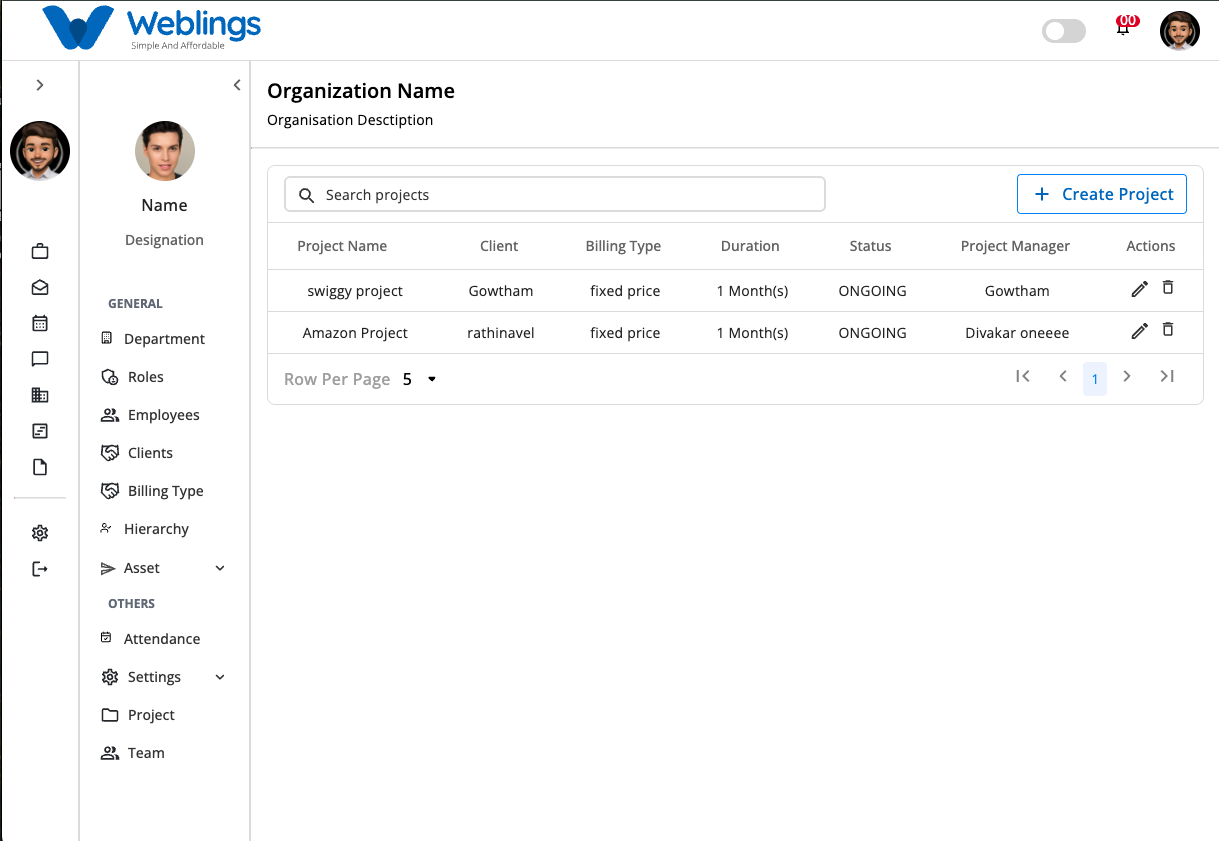This screenshot has height=841, width=1219.
Task: Click the Weblings logo
Action: point(152,28)
